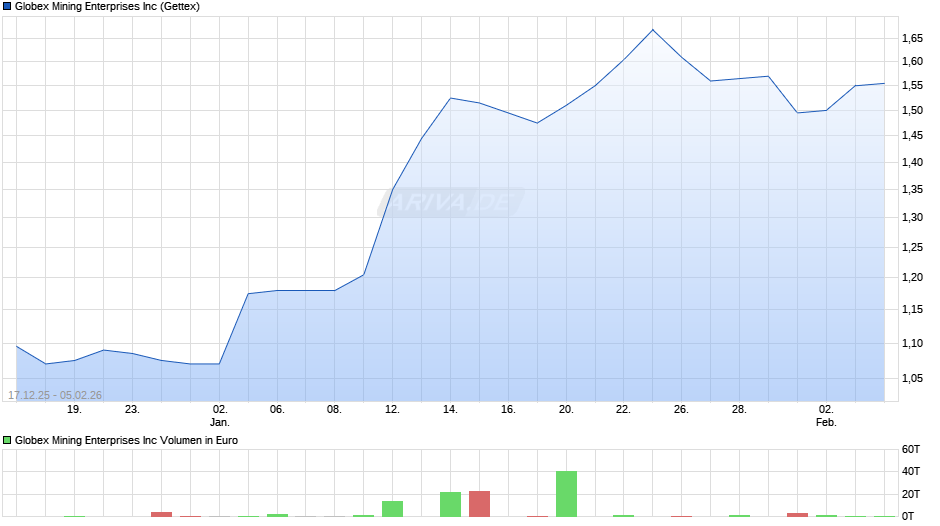Click the price axis label 1,30

coord(912,217)
